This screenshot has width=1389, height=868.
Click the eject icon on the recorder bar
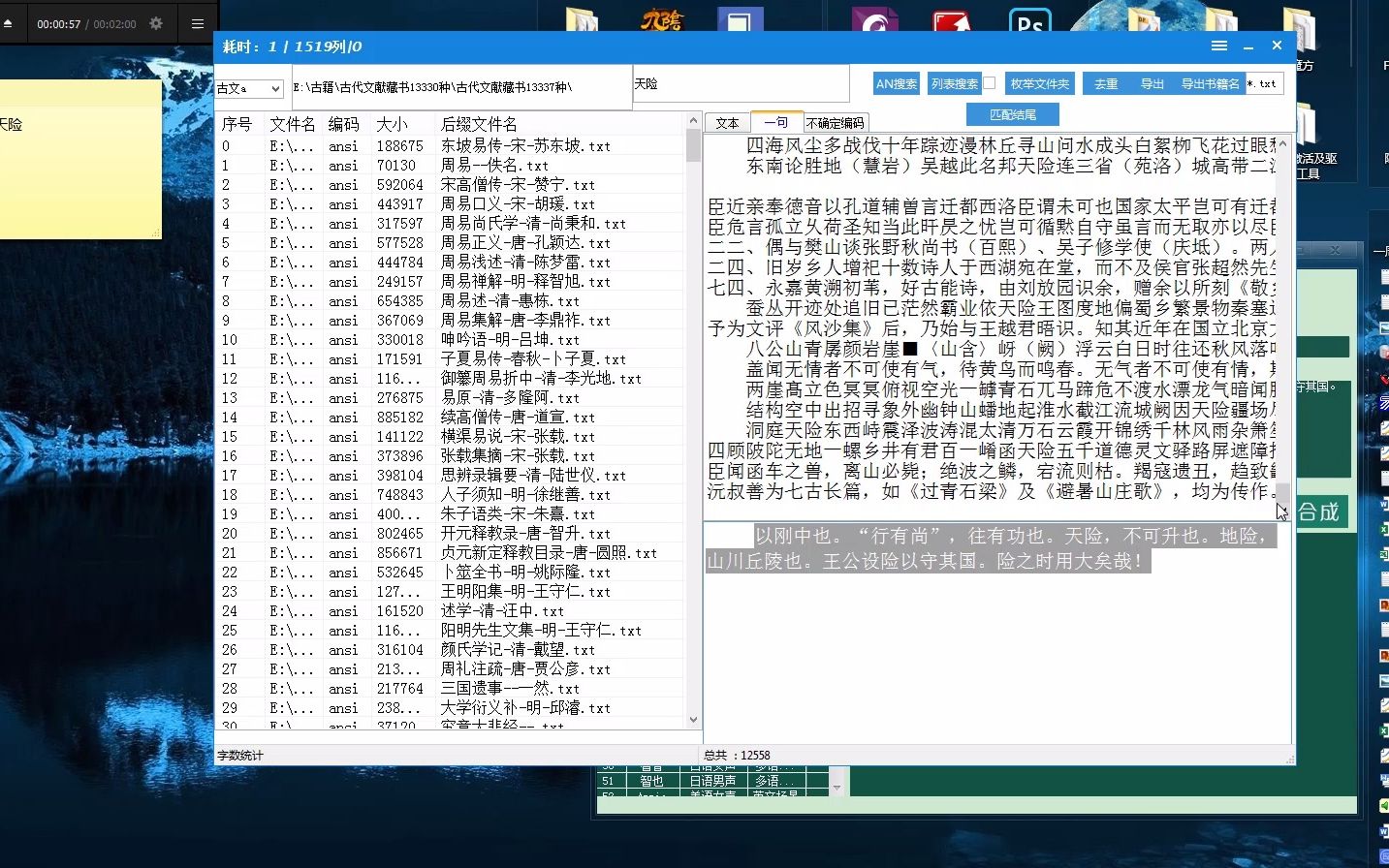pyautogui.click(x=8, y=23)
